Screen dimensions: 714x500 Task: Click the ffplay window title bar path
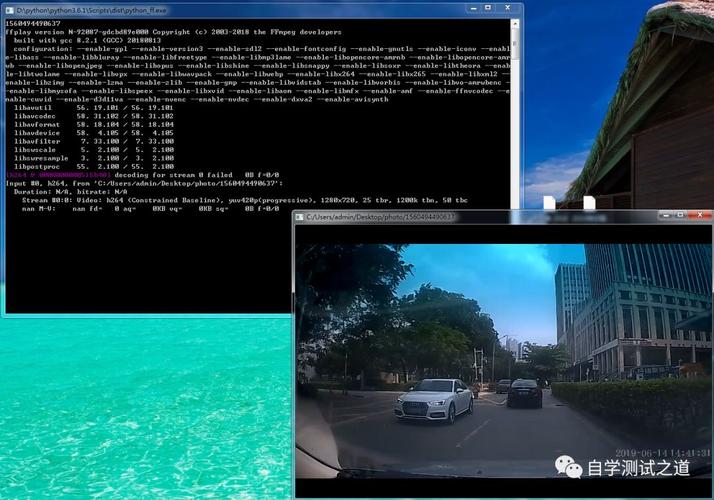(380, 217)
